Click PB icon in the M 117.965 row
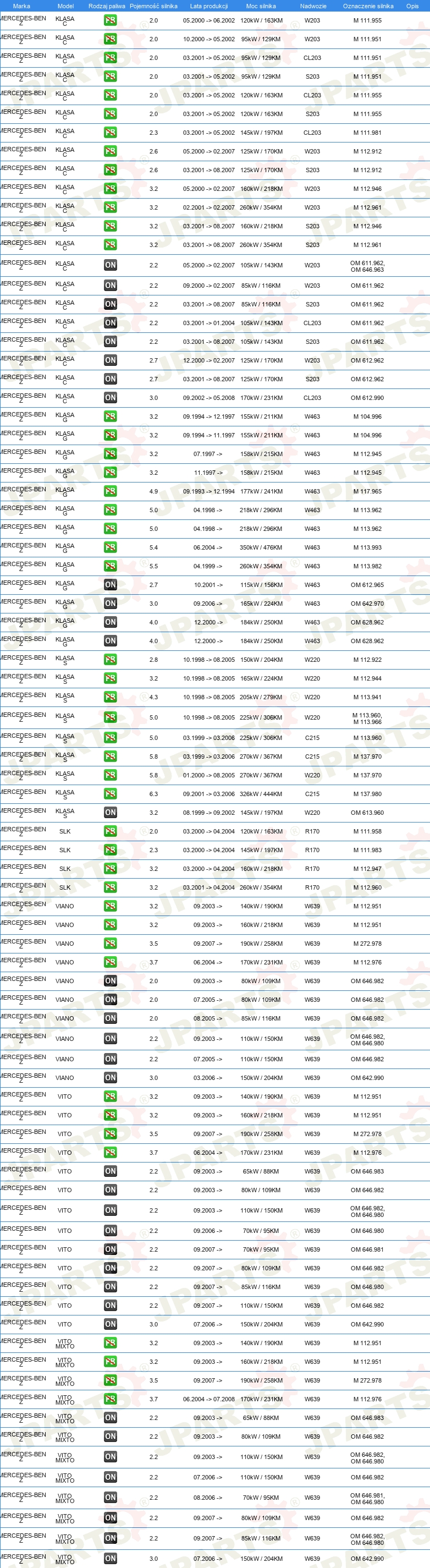Screen dimensions: 430x1568 coord(110,491)
